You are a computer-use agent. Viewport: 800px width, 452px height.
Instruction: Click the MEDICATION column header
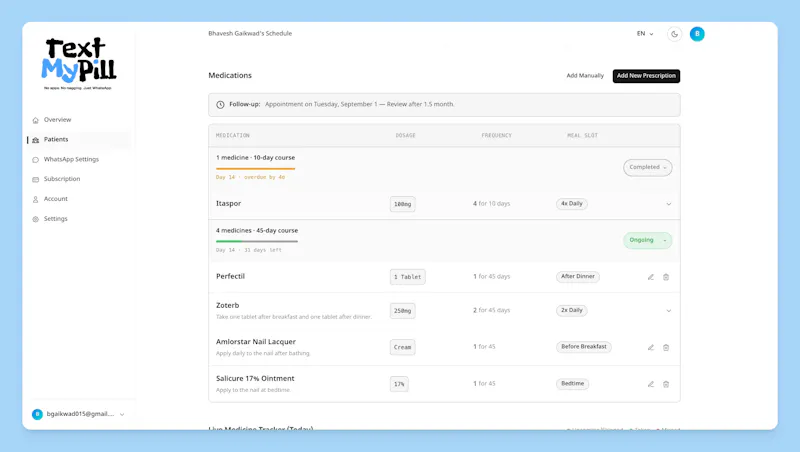[233, 136]
